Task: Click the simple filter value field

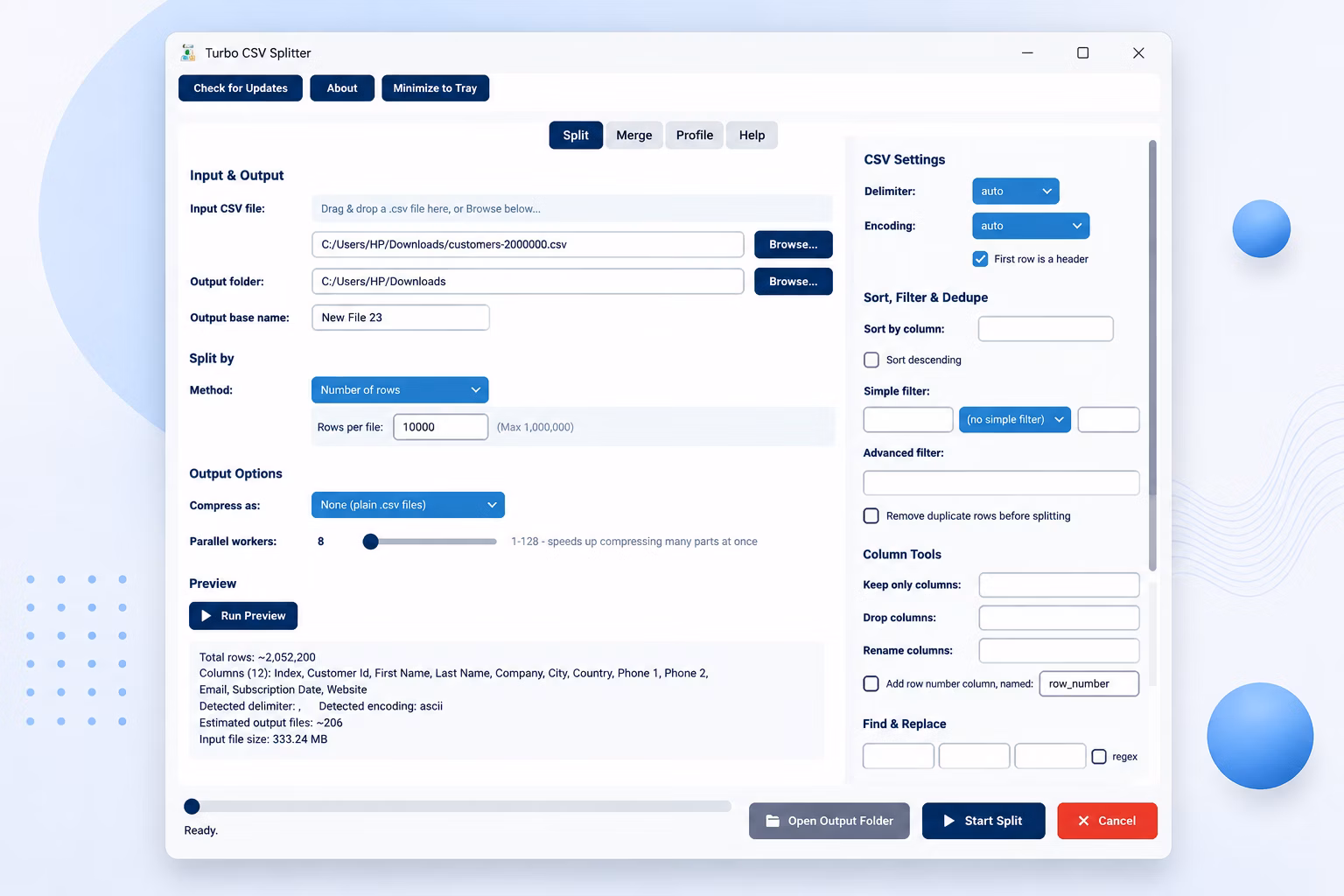Action: pyautogui.click(x=1109, y=420)
